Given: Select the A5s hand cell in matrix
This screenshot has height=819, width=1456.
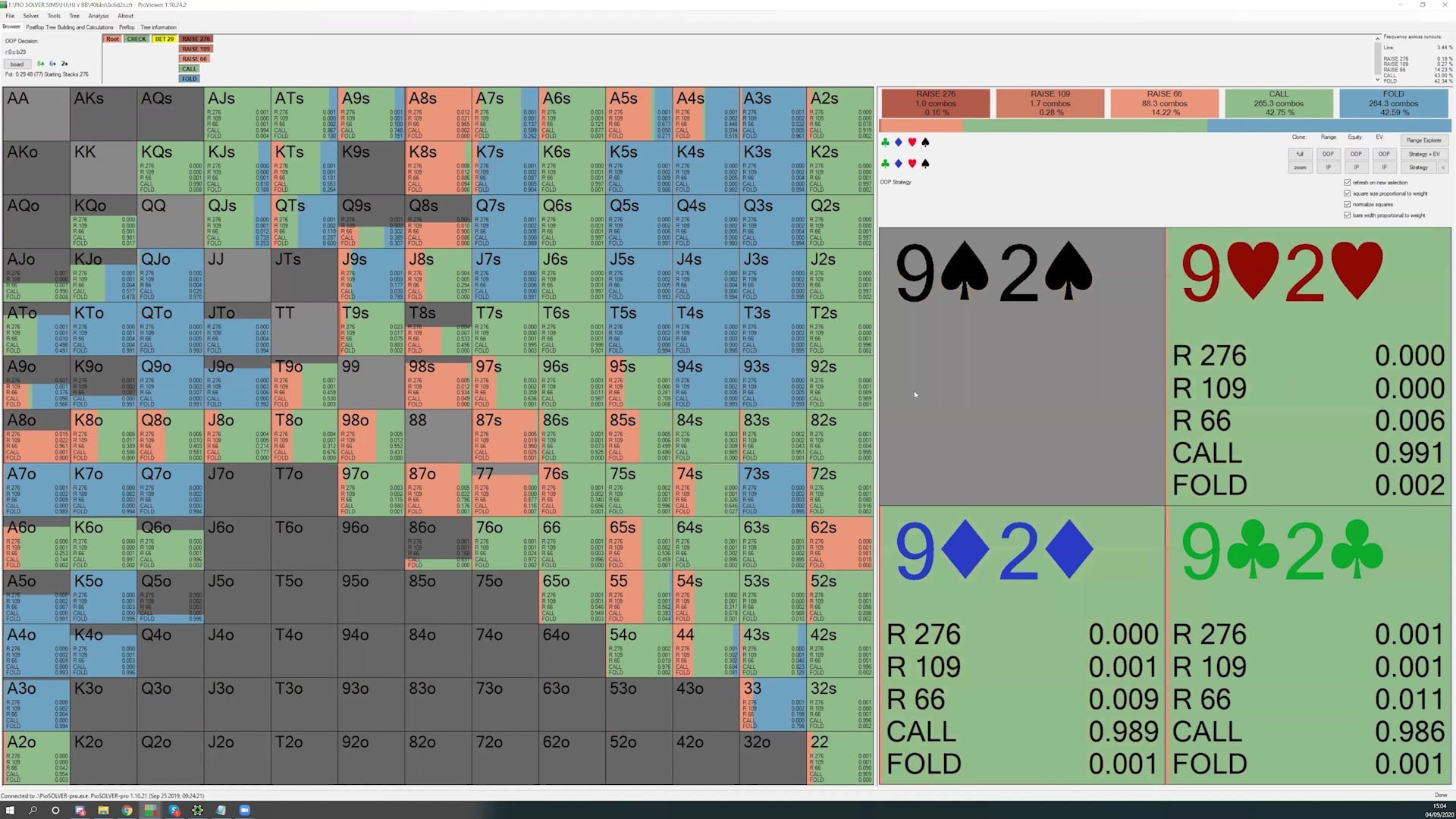Looking at the screenshot, I should pyautogui.click(x=639, y=114).
